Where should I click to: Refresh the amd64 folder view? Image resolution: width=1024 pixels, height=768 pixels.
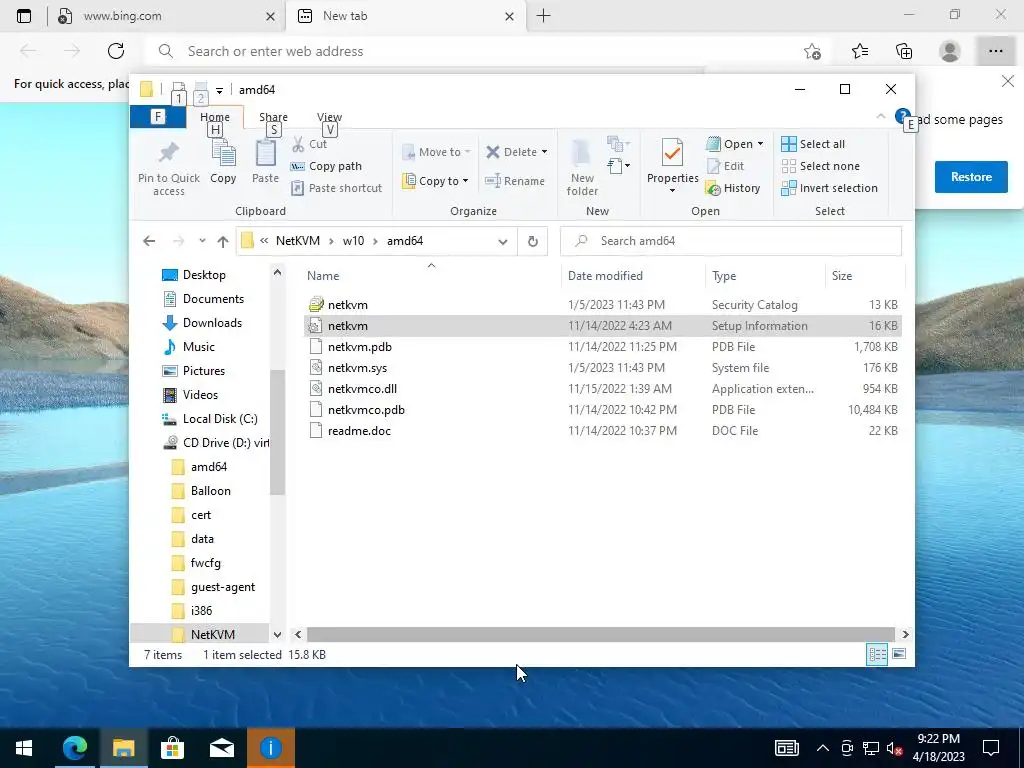533,242
